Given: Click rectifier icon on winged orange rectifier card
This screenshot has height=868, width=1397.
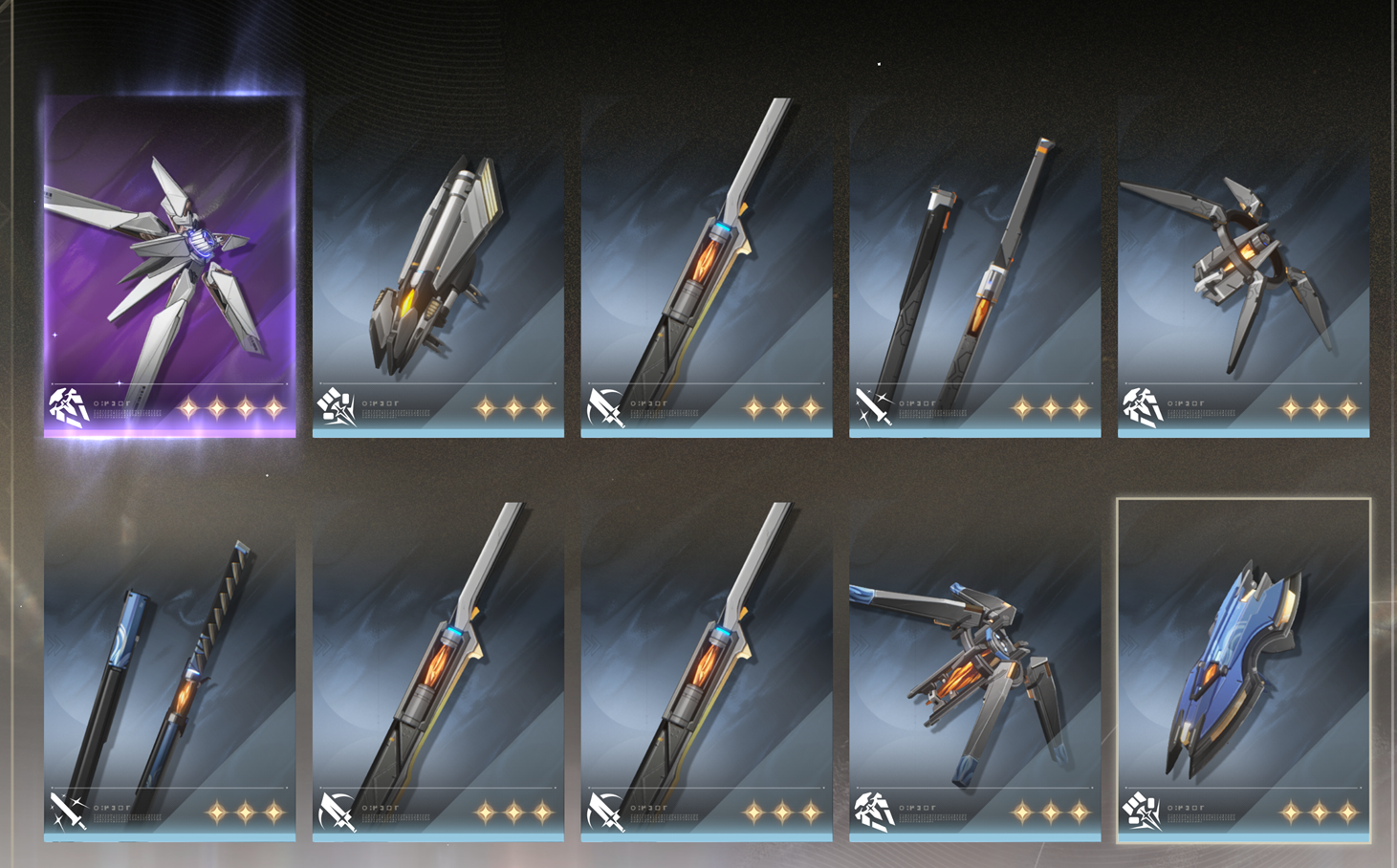Looking at the screenshot, I should (x=874, y=811).
